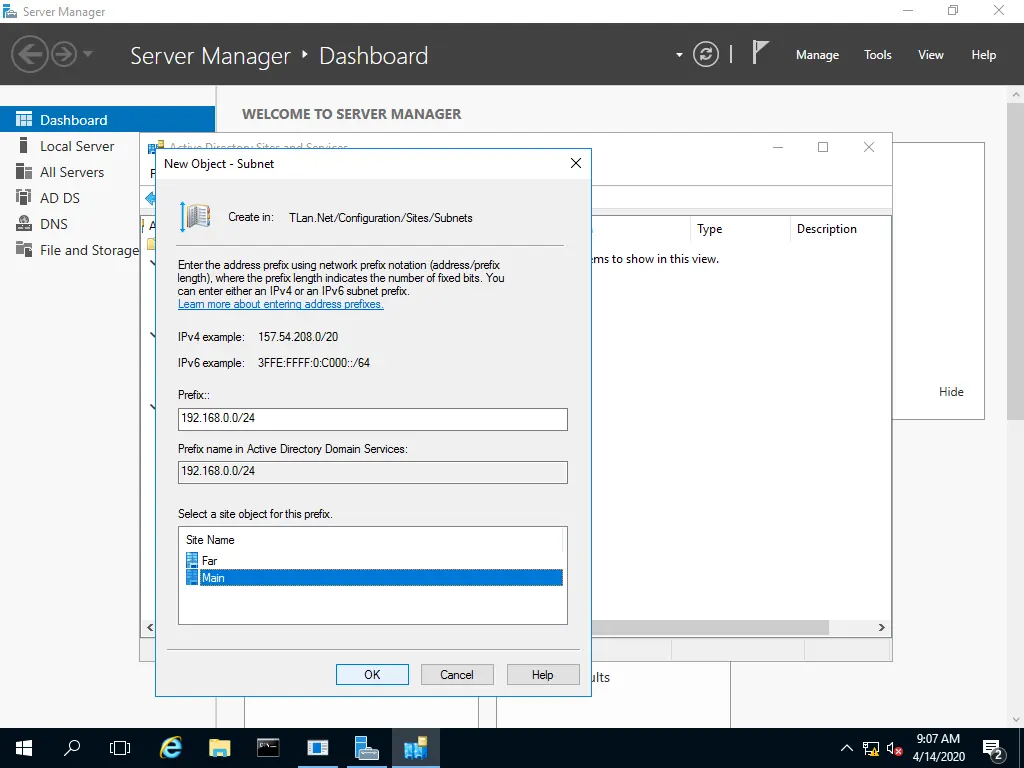Viewport: 1024px width, 768px height.
Task: Click horizontal scrollbar in Sites and Services window
Action: point(711,628)
